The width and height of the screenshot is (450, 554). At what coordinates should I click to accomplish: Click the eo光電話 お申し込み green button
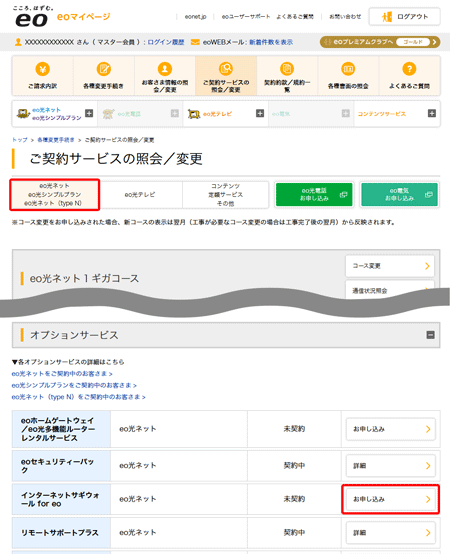point(314,194)
